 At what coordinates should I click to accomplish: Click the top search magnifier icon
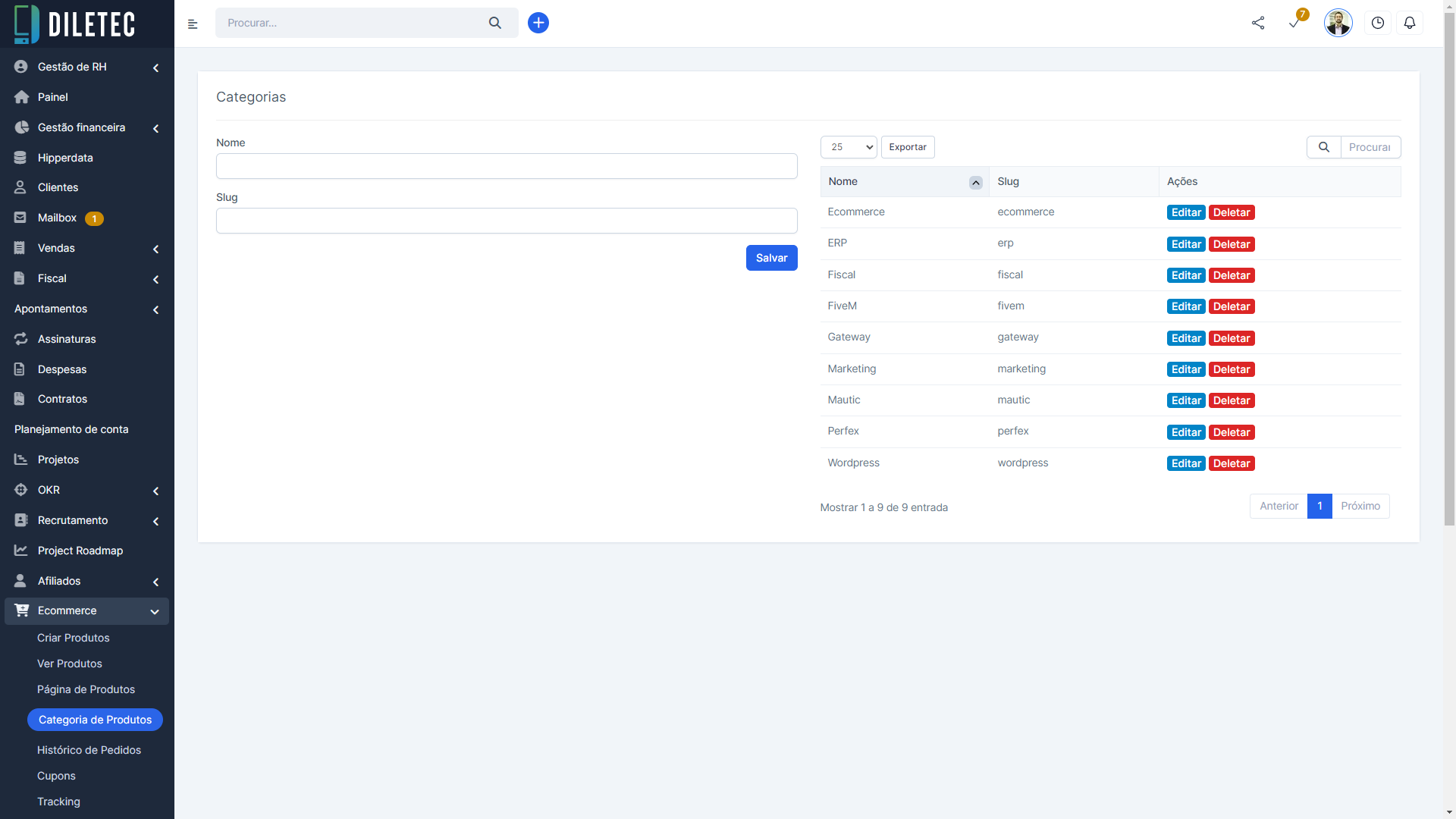click(495, 23)
